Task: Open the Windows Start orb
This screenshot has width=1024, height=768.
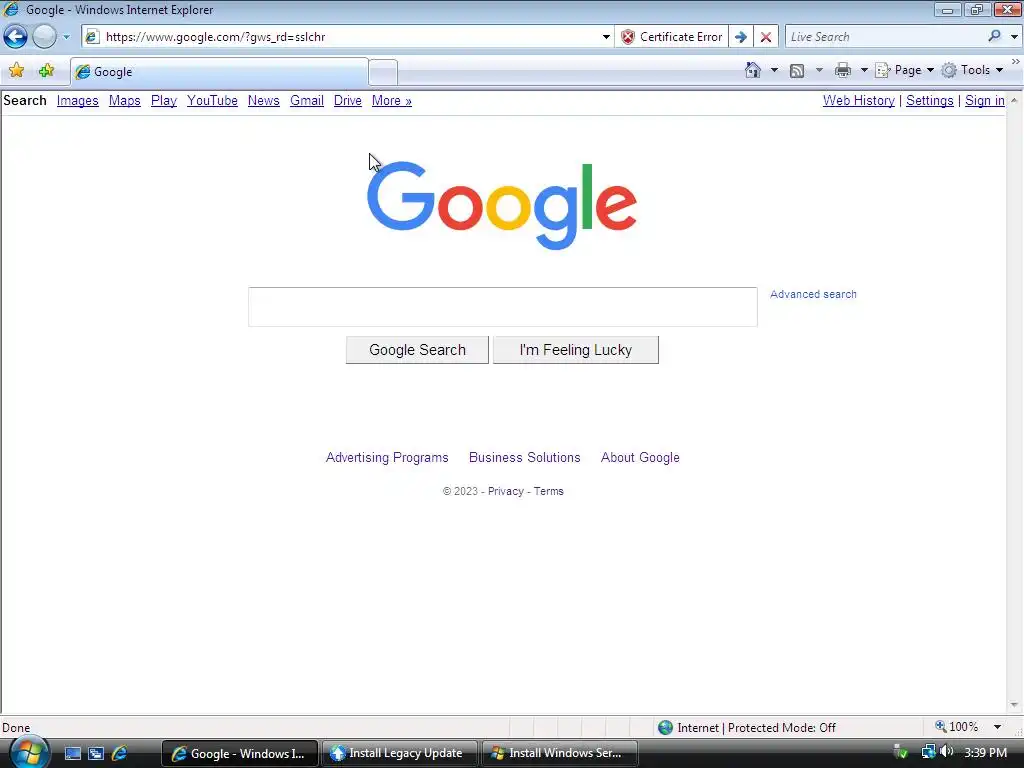Action: pos(29,752)
